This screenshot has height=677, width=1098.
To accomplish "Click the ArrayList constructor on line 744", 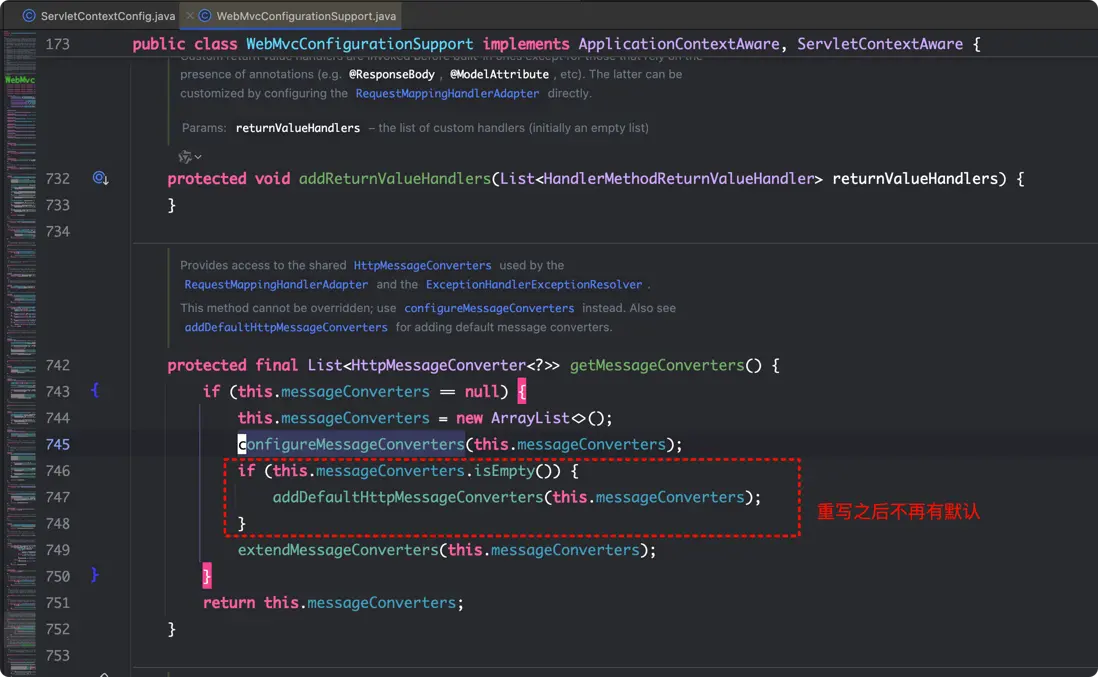I will pos(530,418).
